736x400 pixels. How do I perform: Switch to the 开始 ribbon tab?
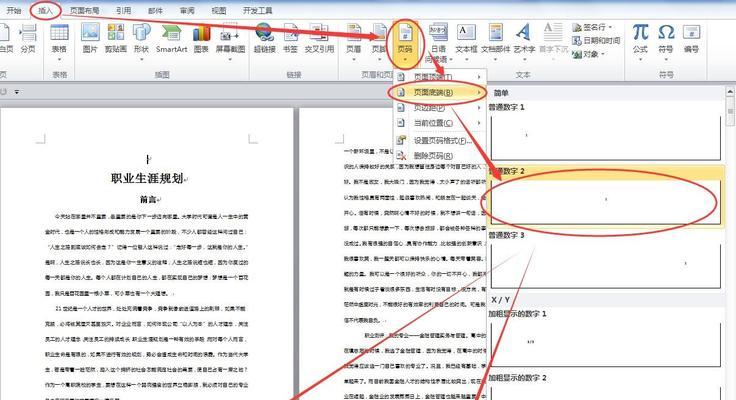[14, 10]
